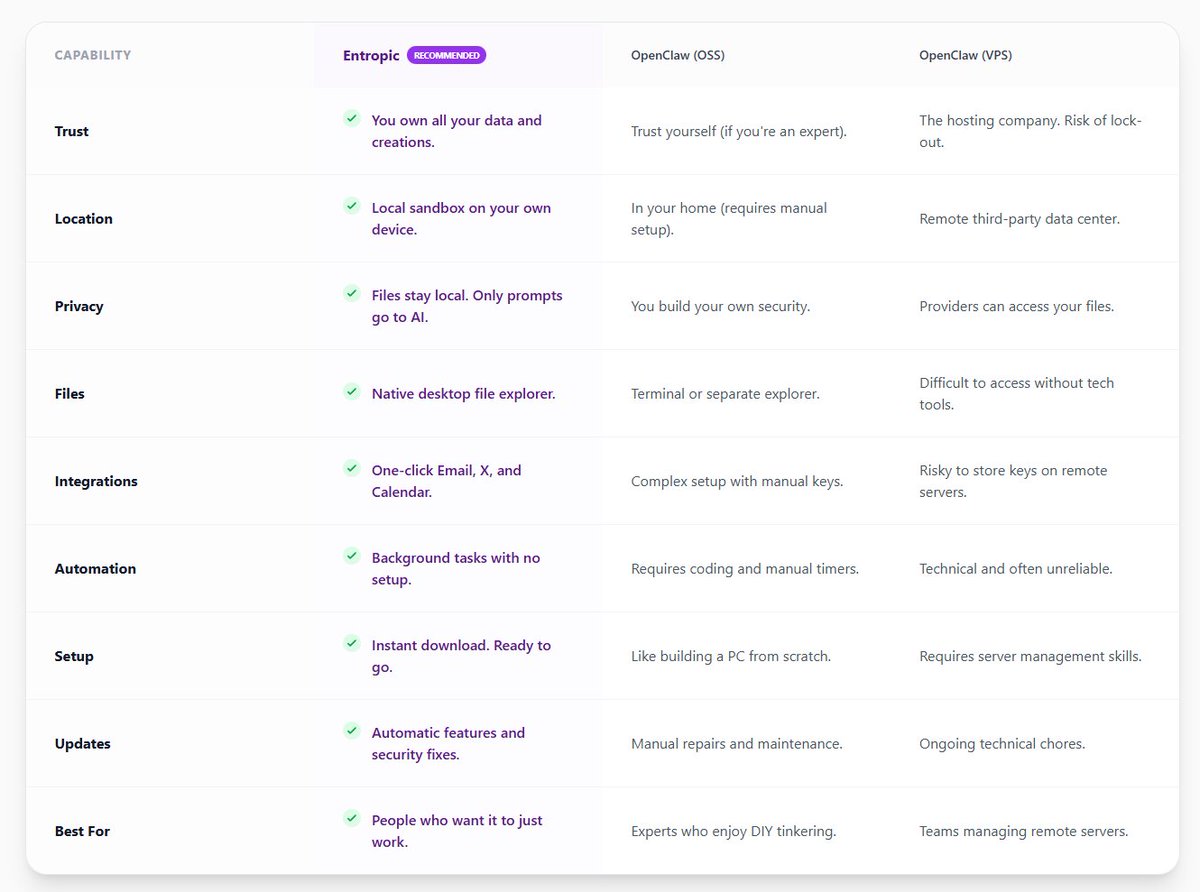Click 'Providers can access your files.'
Image resolution: width=1200 pixels, height=892 pixels.
tap(1016, 306)
